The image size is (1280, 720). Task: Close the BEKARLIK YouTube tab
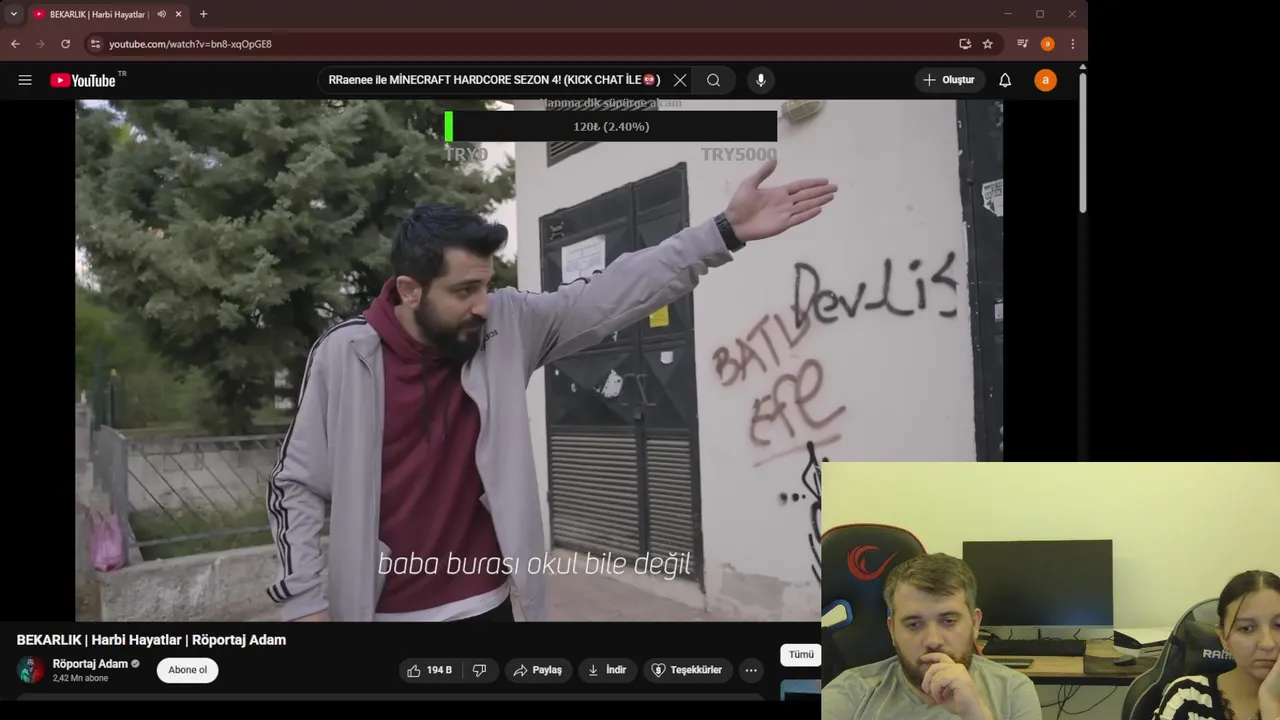[179, 14]
